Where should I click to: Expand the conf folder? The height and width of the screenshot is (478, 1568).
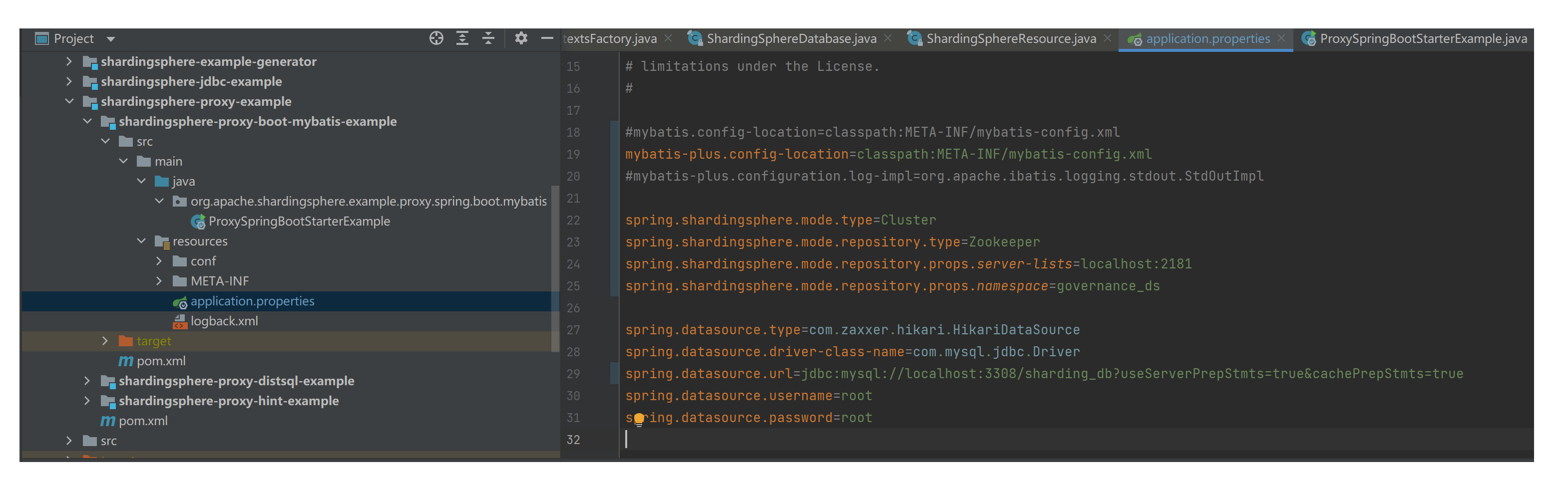159,260
